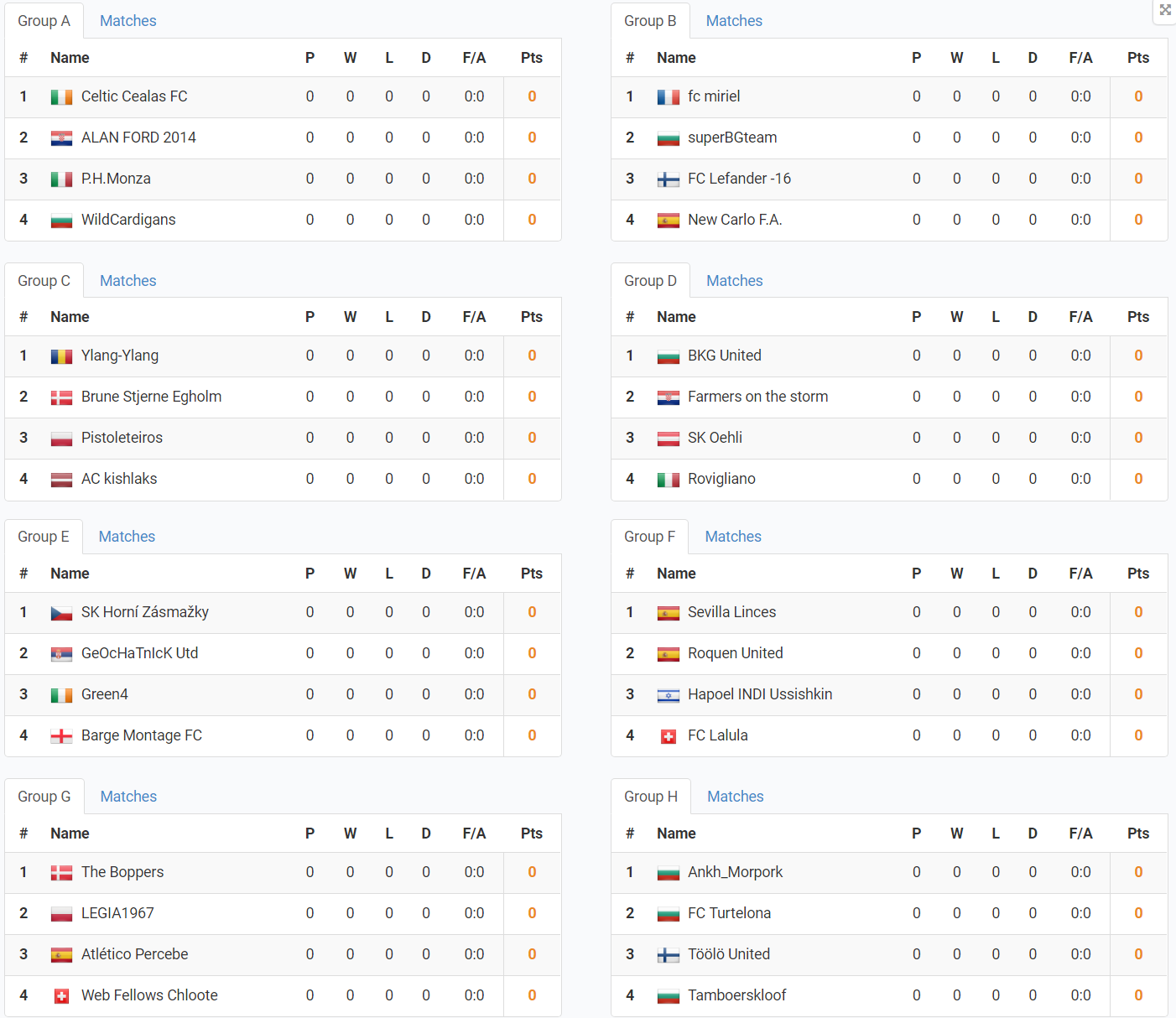
Task: Select the Group G standings tab
Action: click(x=44, y=797)
